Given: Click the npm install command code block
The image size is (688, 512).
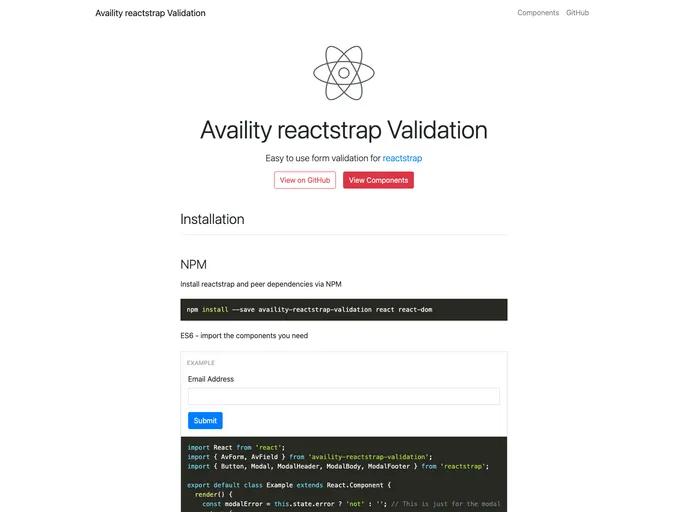Looking at the screenshot, I should (x=344, y=310).
